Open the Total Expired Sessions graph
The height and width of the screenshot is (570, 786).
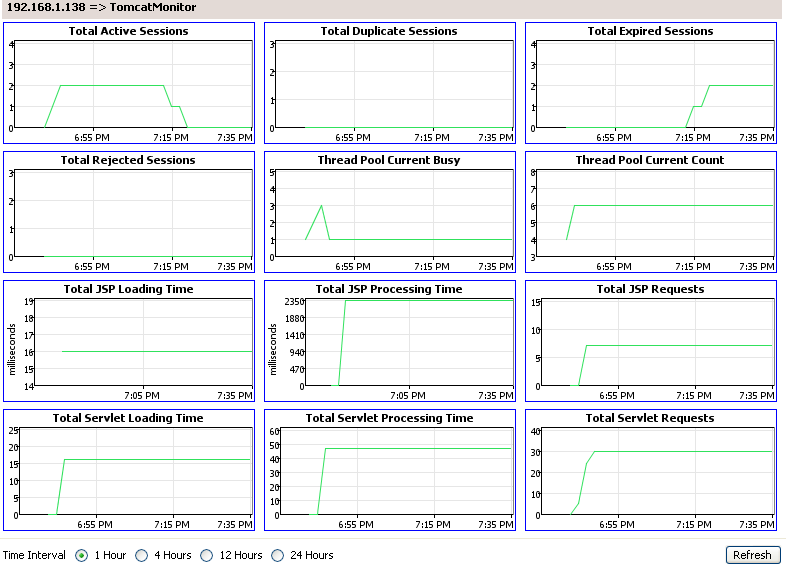tap(651, 83)
